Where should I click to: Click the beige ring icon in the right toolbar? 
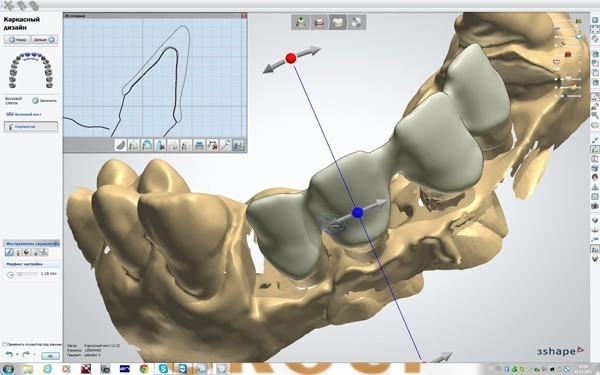pyautogui.click(x=595, y=125)
